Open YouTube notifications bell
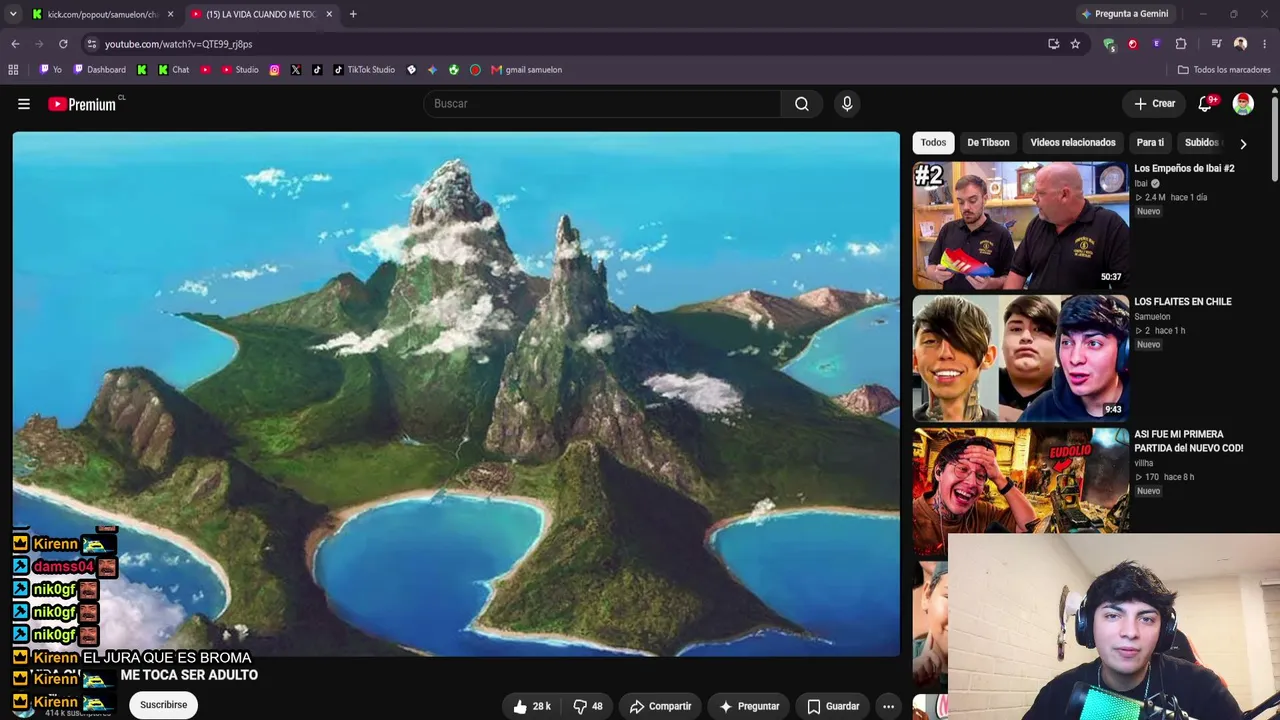This screenshot has height=720, width=1280. pyautogui.click(x=1206, y=104)
